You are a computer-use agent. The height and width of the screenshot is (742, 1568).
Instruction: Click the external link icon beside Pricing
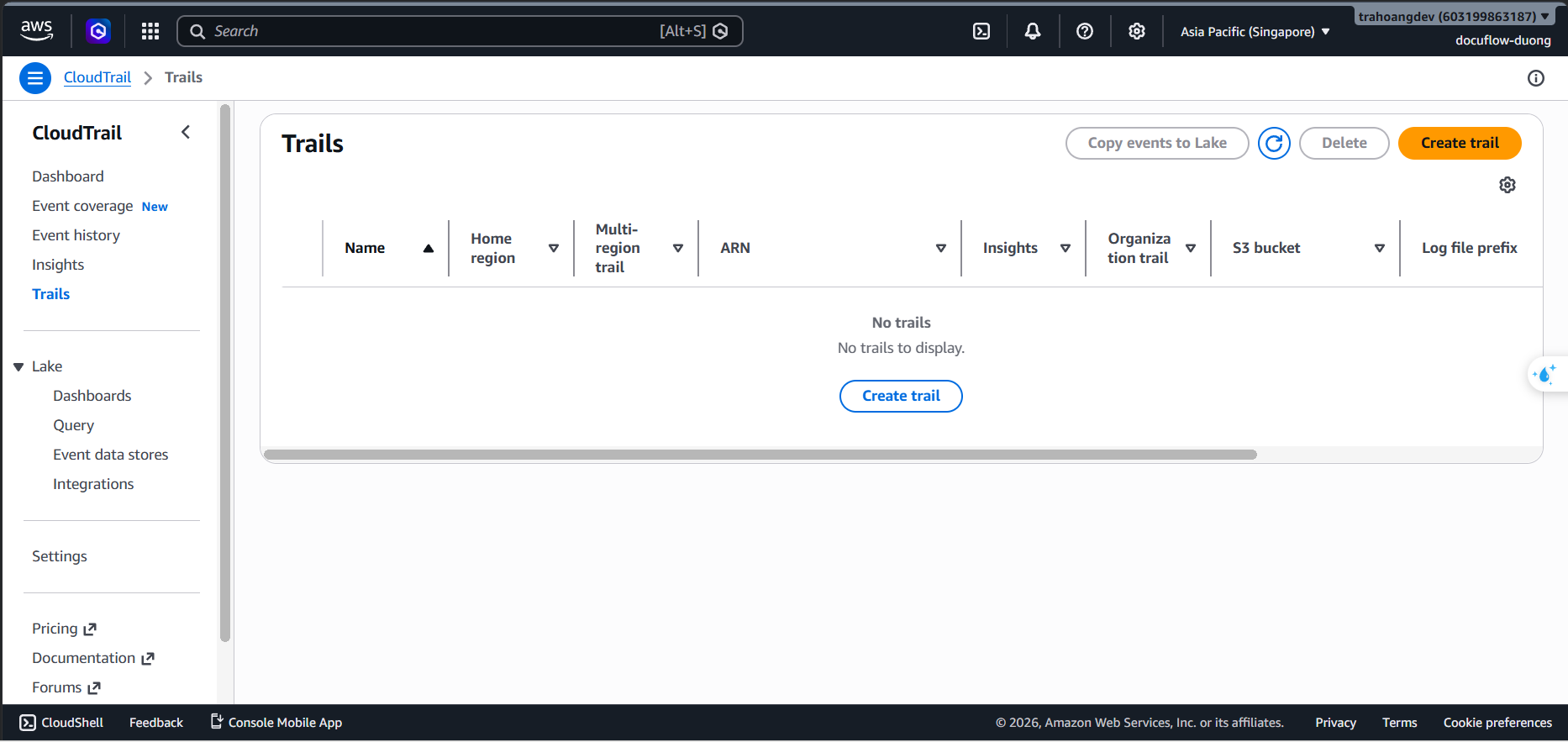[90, 629]
